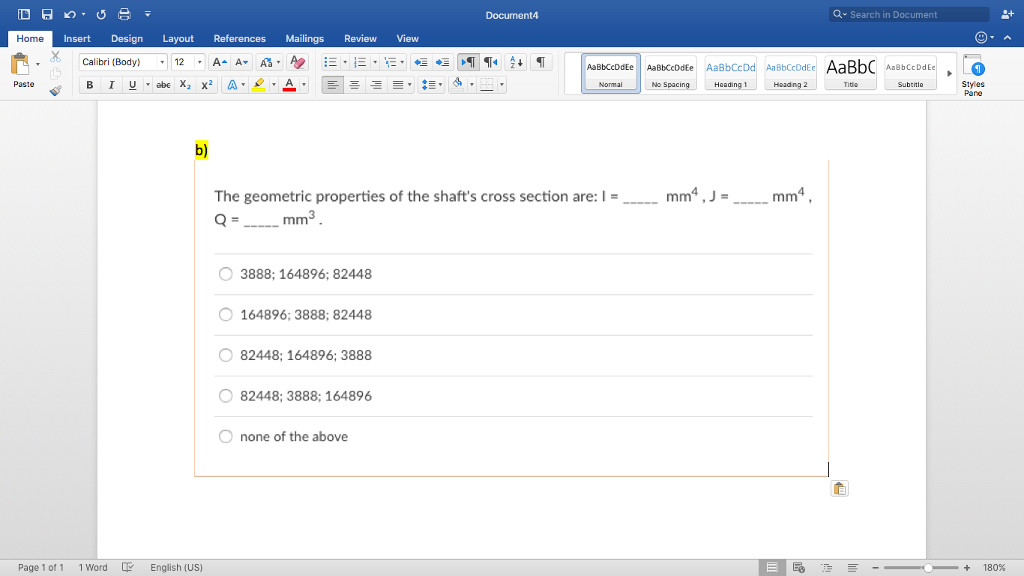Apply Subscript formatting
This screenshot has width=1024, height=576.
coord(185,85)
